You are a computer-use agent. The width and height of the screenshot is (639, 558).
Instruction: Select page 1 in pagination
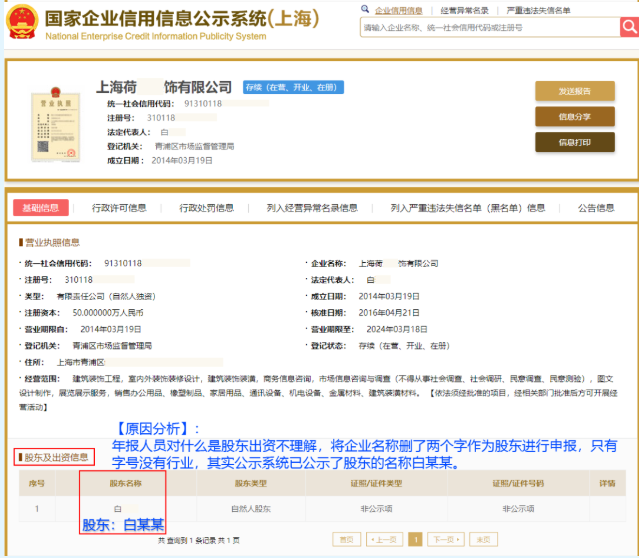point(415,540)
